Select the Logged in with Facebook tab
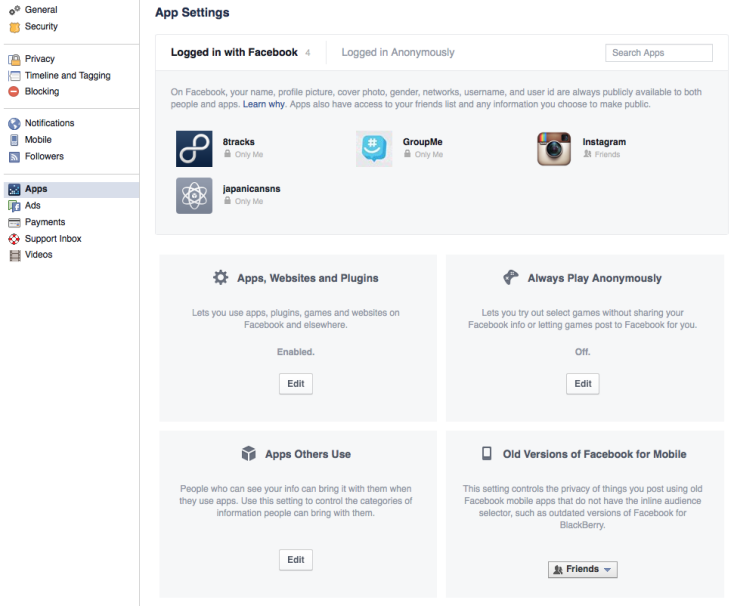Image resolution: width=734 pixels, height=606 pixels. [x=234, y=53]
